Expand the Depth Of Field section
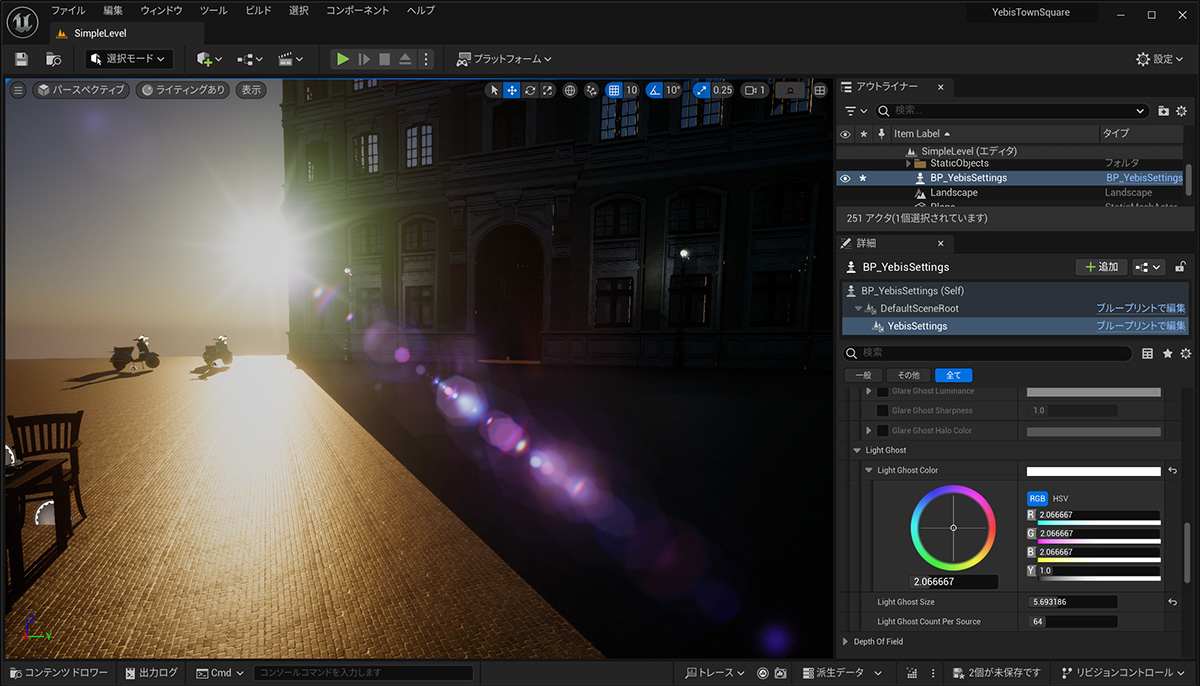Viewport: 1200px width, 686px height. click(x=845, y=641)
